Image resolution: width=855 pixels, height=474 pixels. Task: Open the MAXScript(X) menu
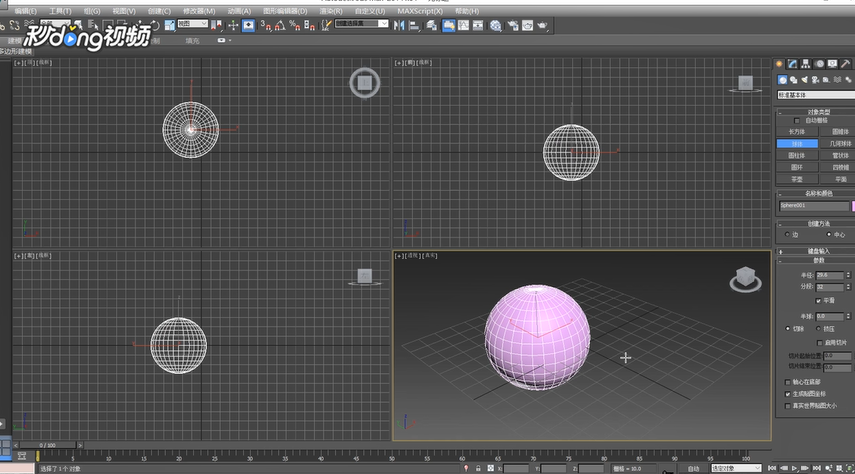point(420,11)
